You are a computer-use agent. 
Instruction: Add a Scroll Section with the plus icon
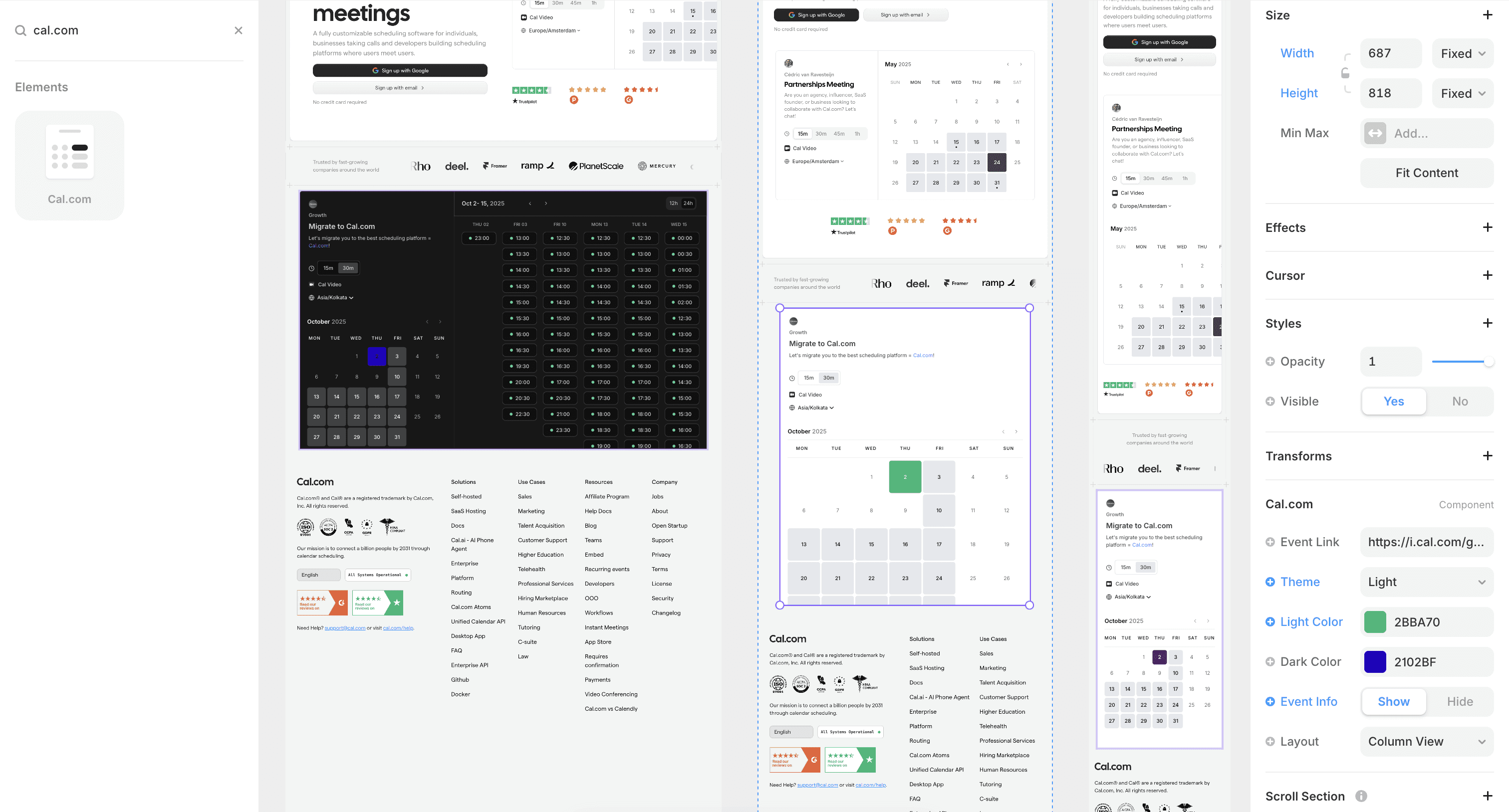[x=1488, y=796]
